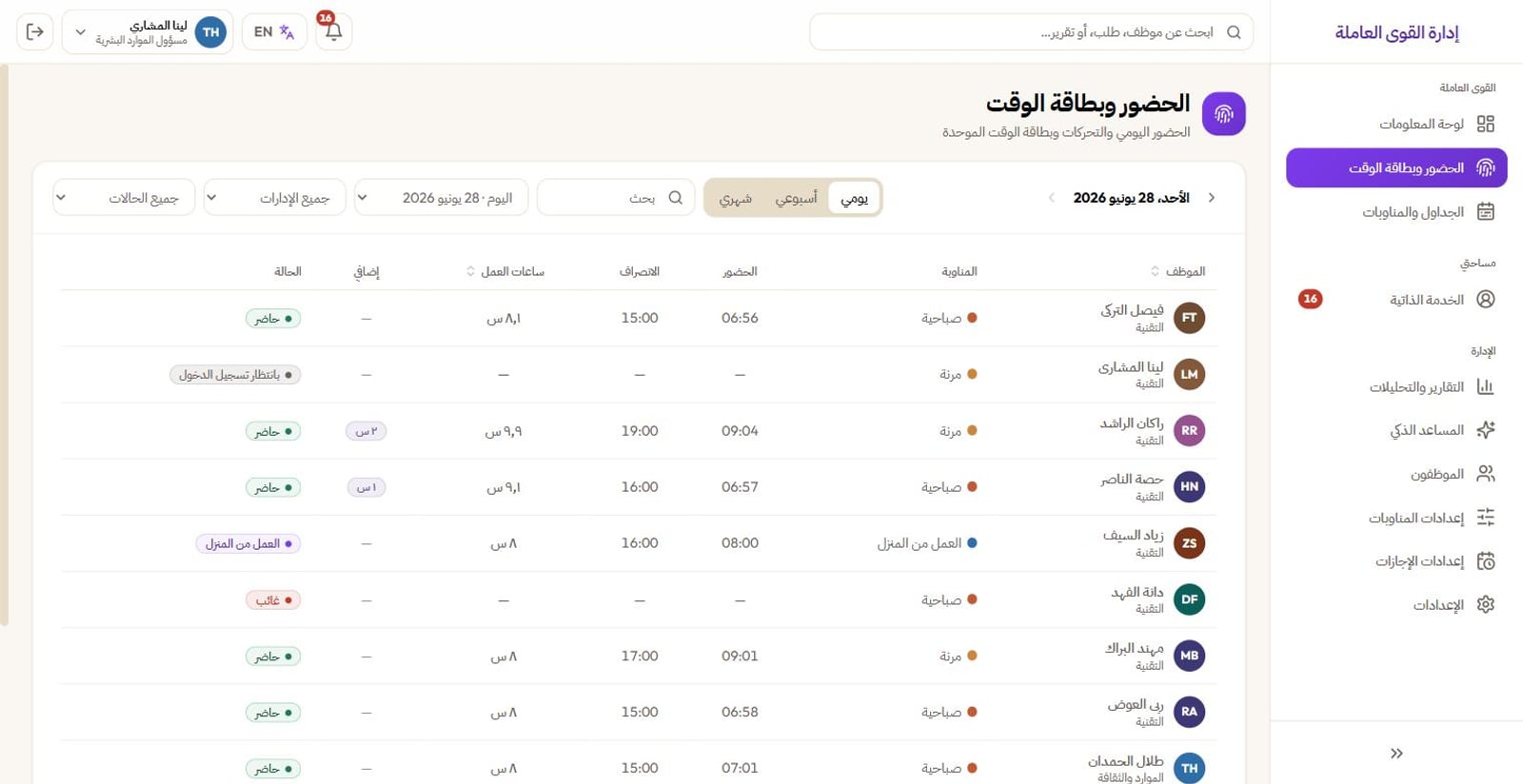Click the bar chart icon for reports
Screen dimensions: 1523x784
click(x=1485, y=386)
